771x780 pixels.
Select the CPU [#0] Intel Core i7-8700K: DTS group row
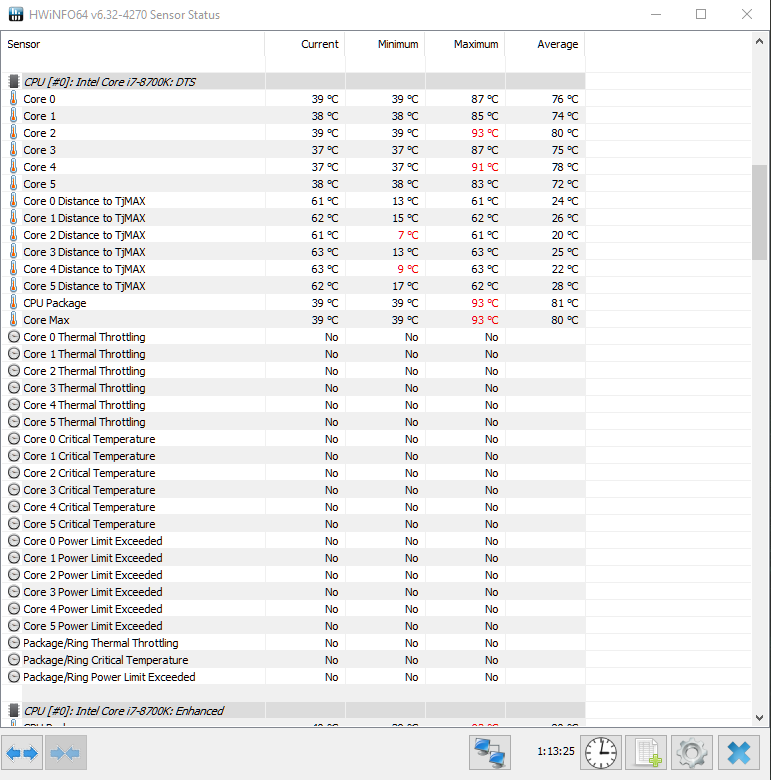click(x=293, y=82)
